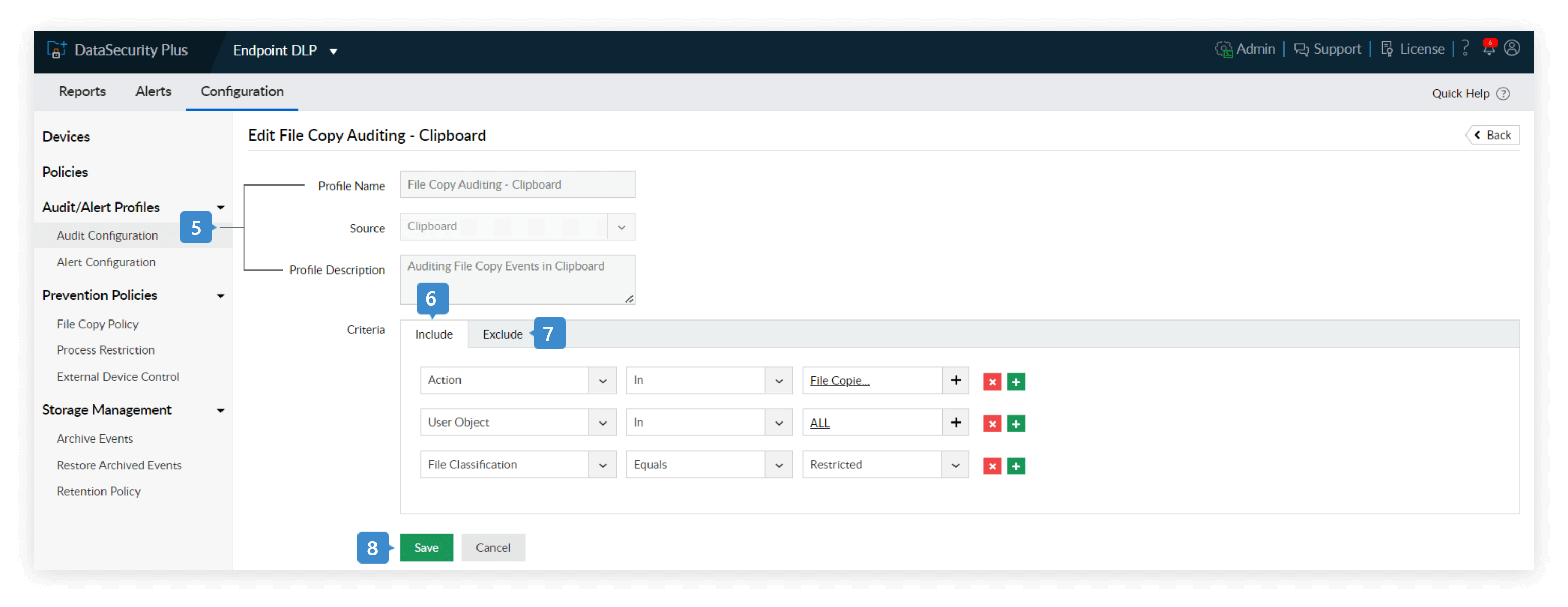Click the help question mark icon

coord(1465,48)
